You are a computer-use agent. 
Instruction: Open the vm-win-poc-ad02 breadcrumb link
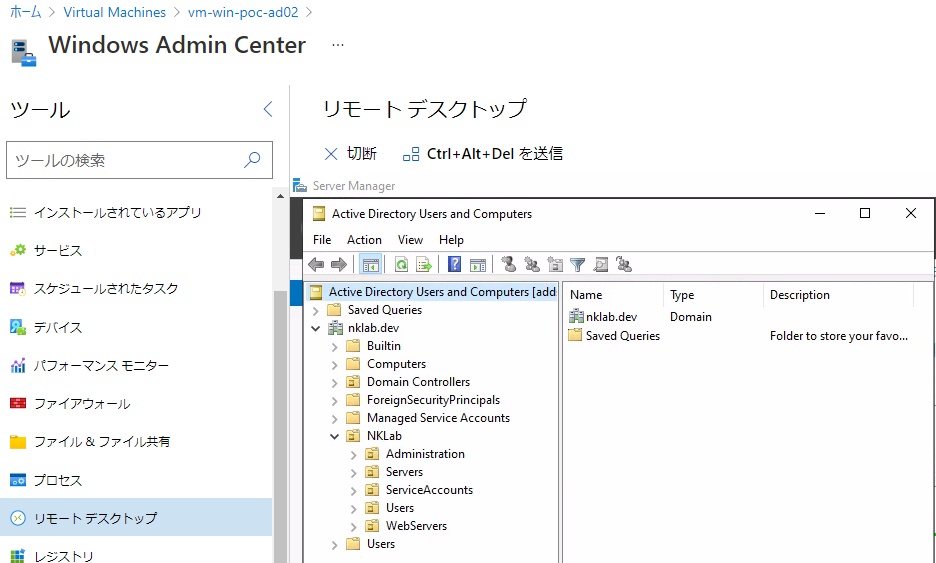(x=243, y=12)
